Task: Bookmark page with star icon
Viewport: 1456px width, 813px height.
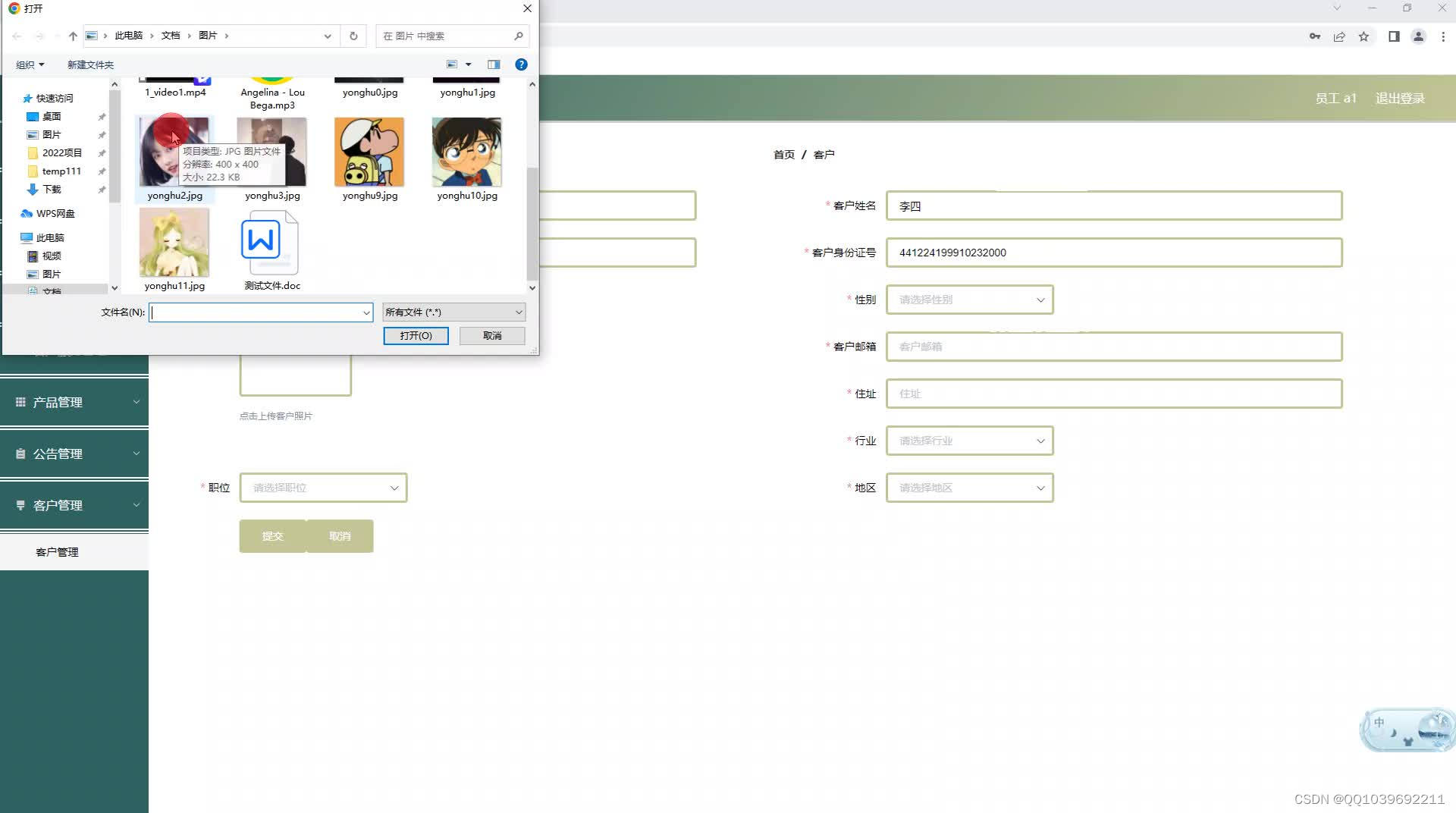Action: 1363,36
